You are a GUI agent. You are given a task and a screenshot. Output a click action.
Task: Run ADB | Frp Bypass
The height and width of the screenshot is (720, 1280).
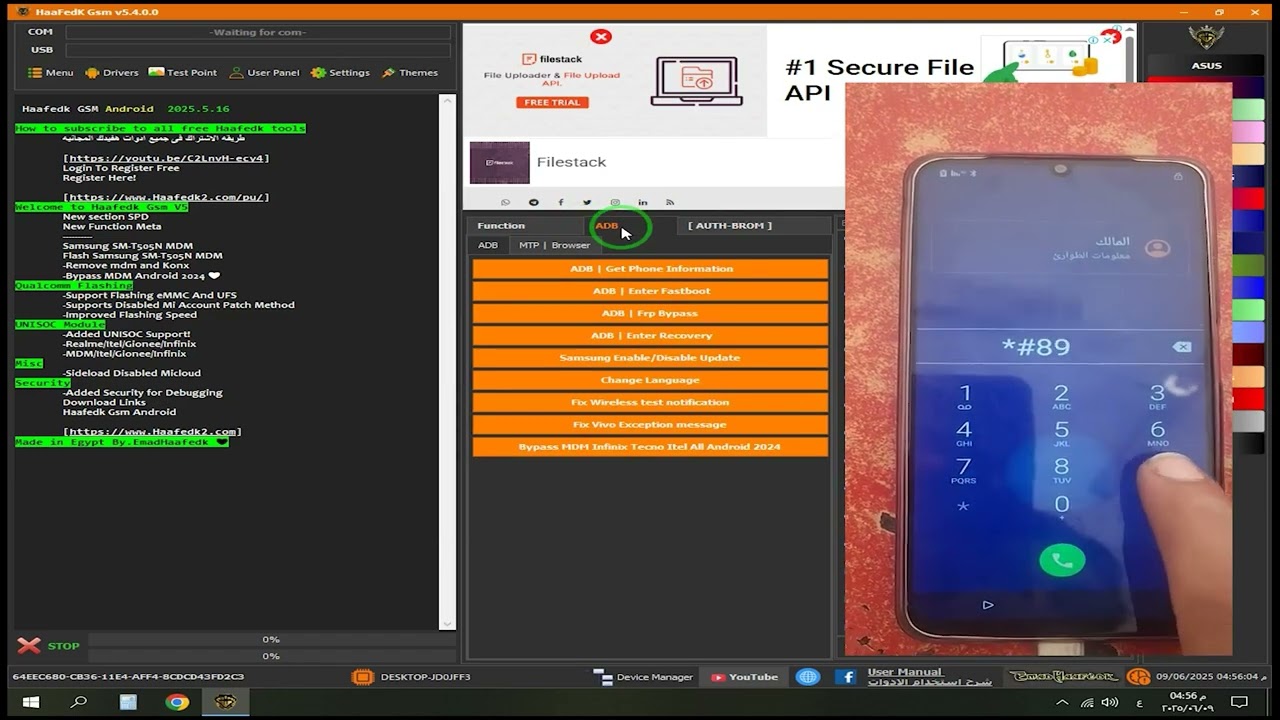point(650,313)
